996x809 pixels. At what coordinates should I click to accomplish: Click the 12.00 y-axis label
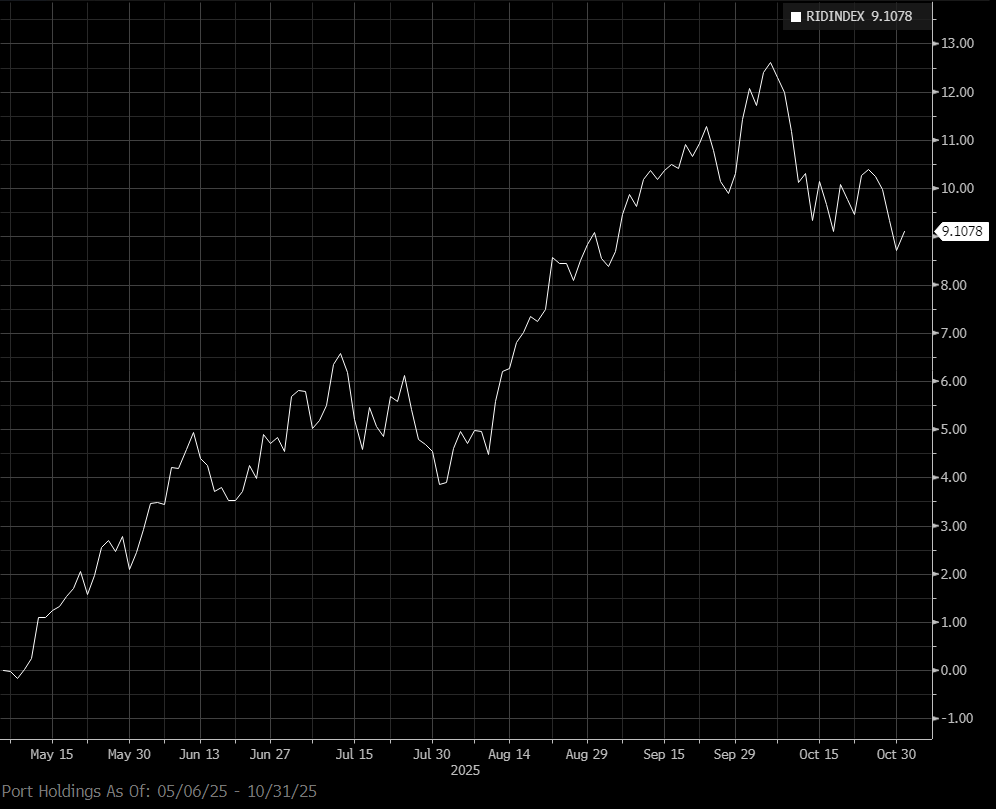tap(957, 92)
